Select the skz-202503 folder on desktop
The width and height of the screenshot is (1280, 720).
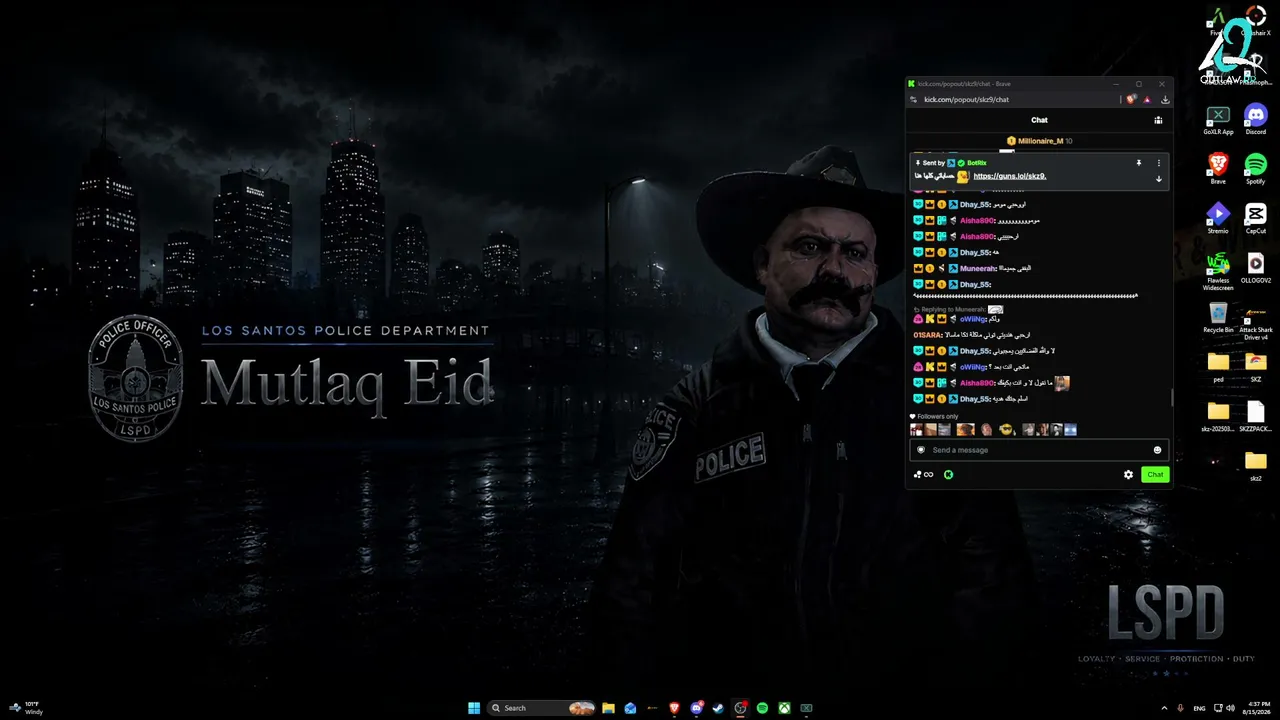1218,416
